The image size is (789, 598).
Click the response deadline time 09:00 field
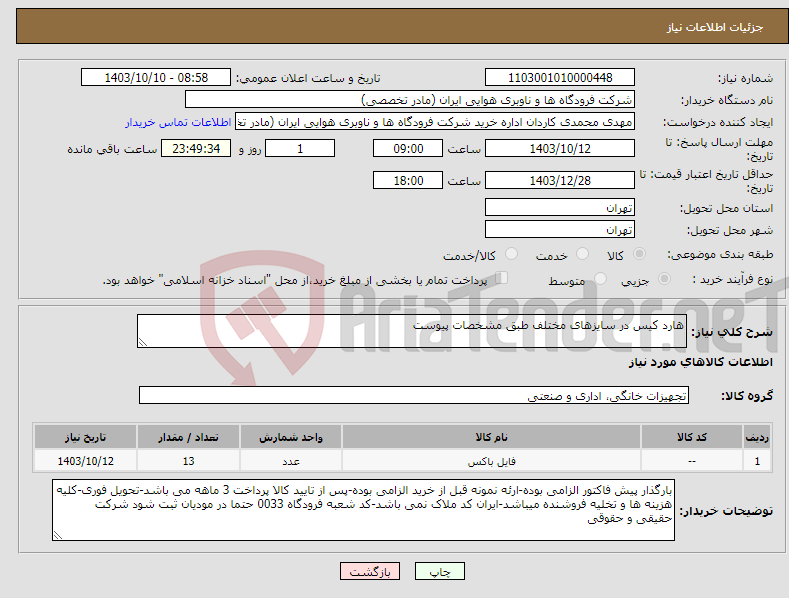coord(408,148)
